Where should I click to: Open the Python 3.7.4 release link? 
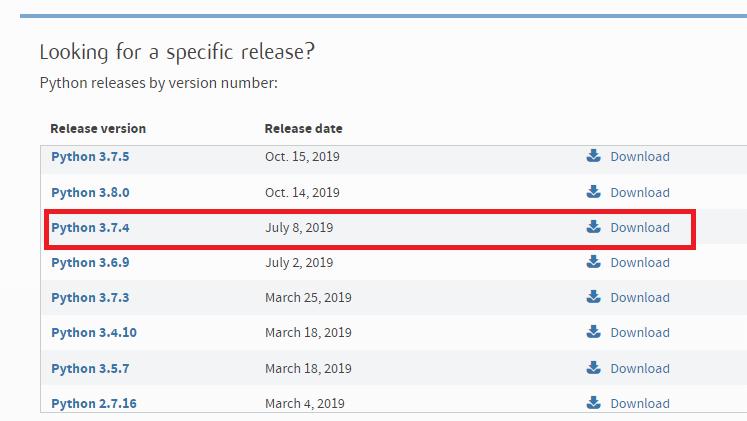pos(90,228)
